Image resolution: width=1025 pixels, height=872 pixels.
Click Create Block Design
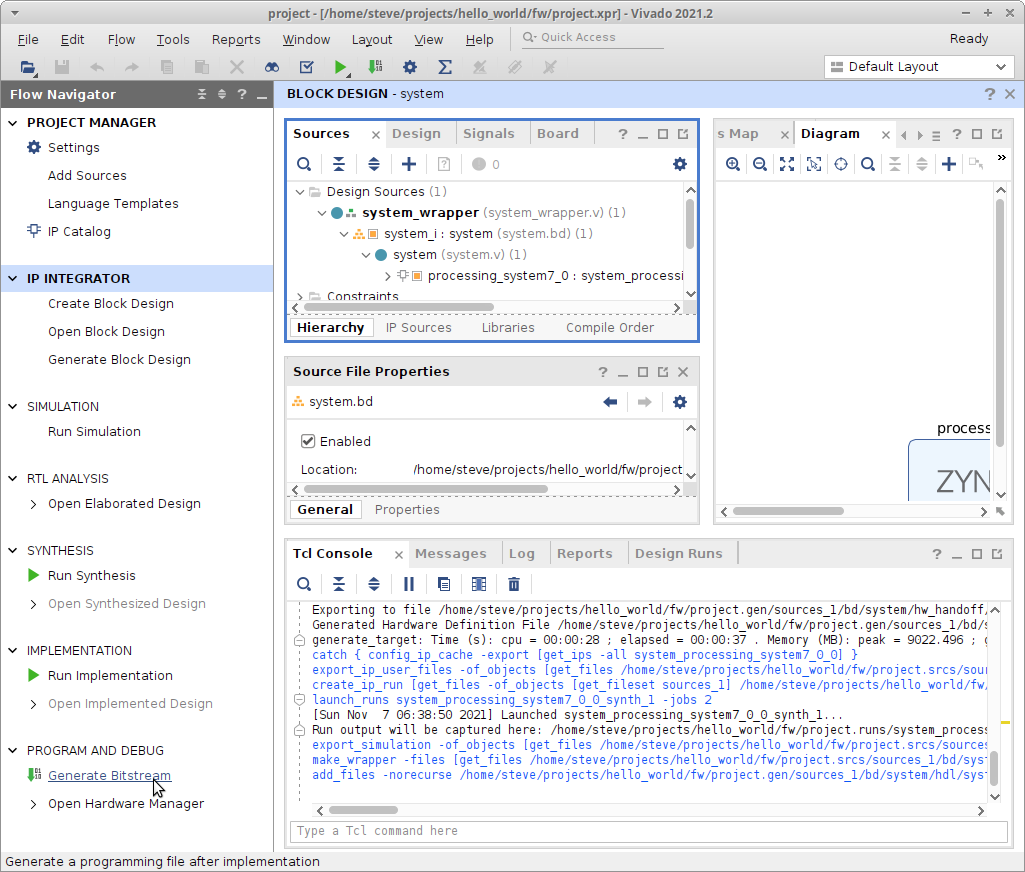point(110,304)
